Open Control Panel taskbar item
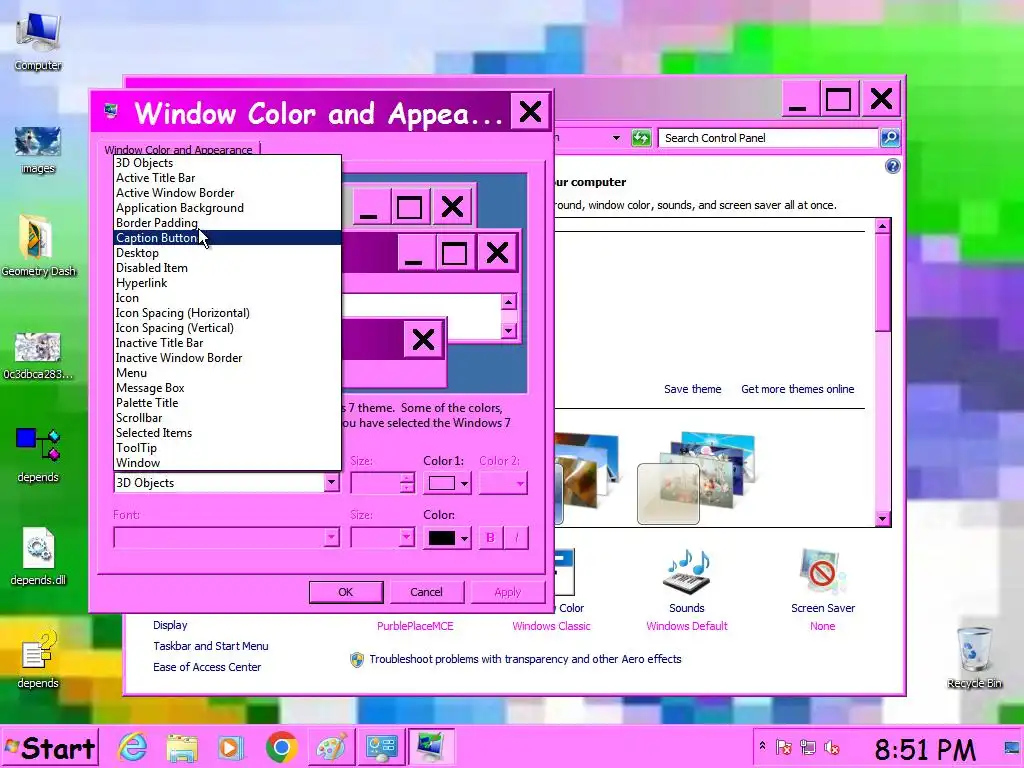Screen dimensions: 1024x768 (x=381, y=747)
